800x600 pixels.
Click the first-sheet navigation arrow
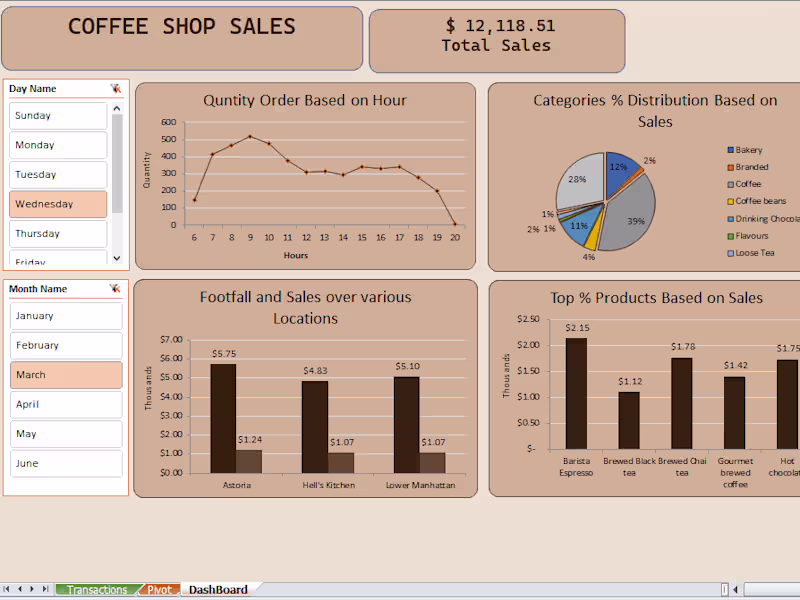pos(8,589)
